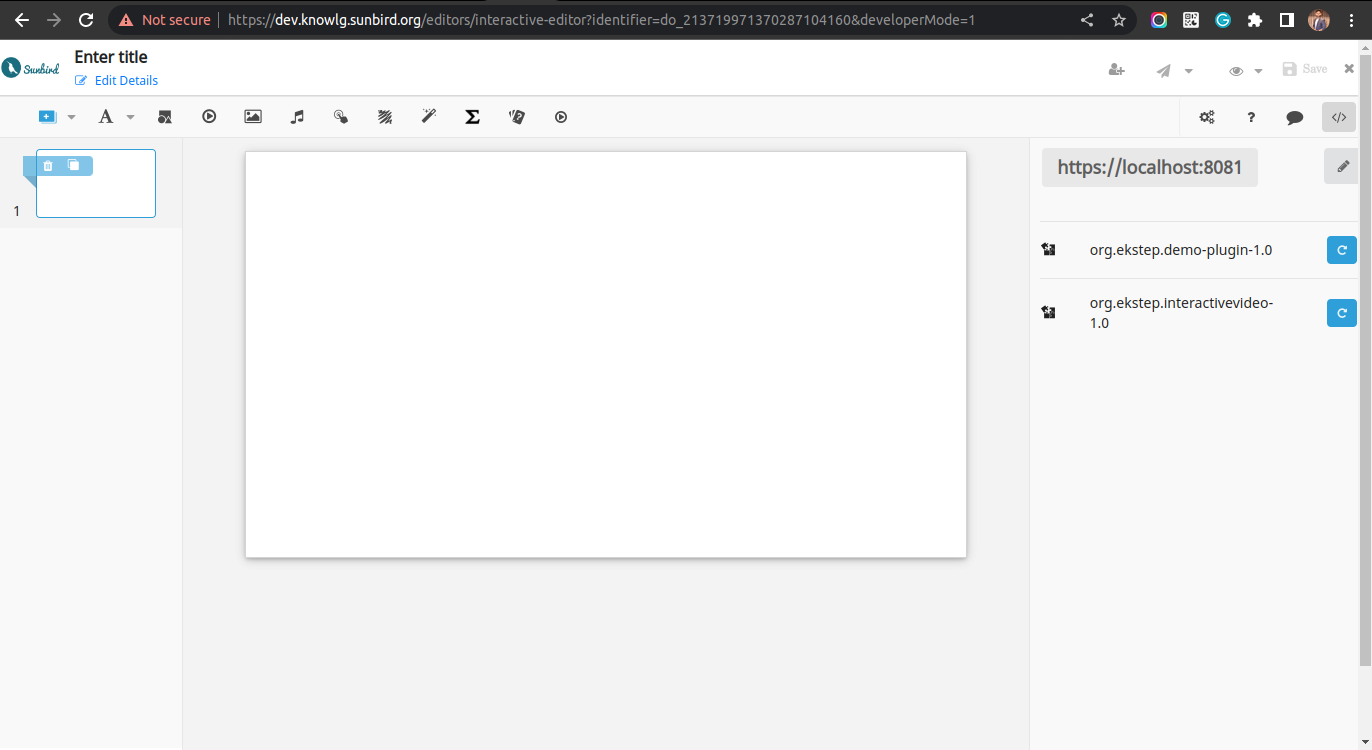Expand the text tool dropdown arrow

(130, 117)
